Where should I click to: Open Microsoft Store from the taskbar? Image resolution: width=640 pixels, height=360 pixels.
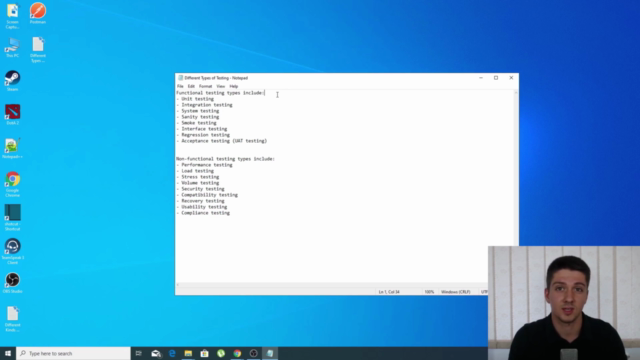[204, 353]
